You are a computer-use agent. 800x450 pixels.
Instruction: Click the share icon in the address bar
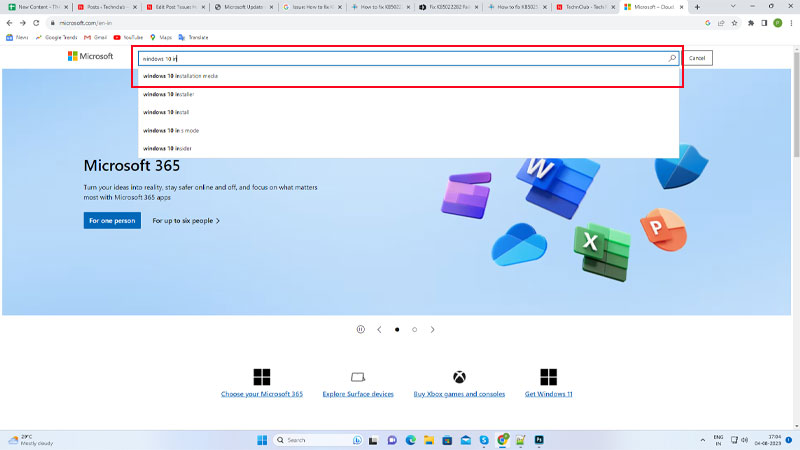click(x=721, y=23)
